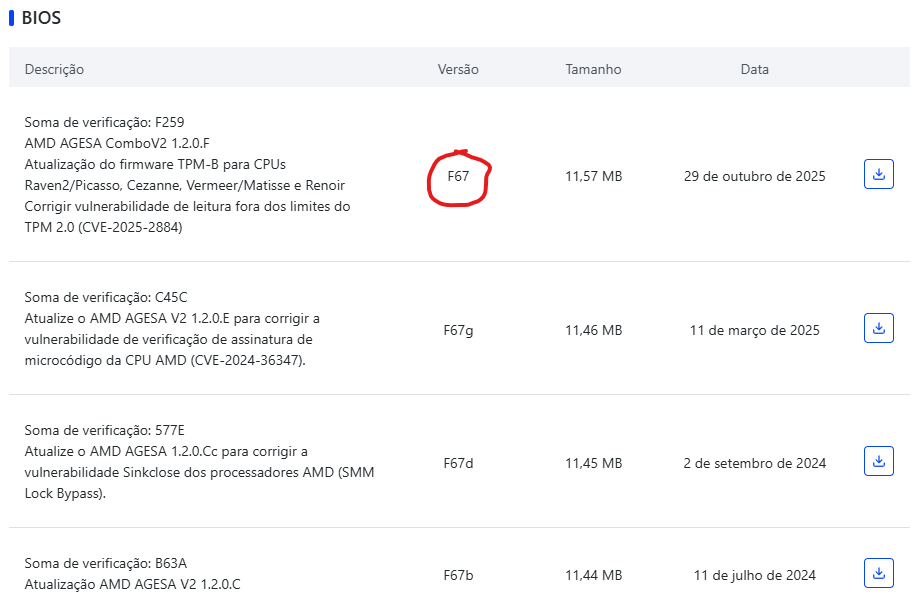Image resolution: width=921 pixels, height=602 pixels.
Task: Click version text F67b
Action: [x=458, y=575]
